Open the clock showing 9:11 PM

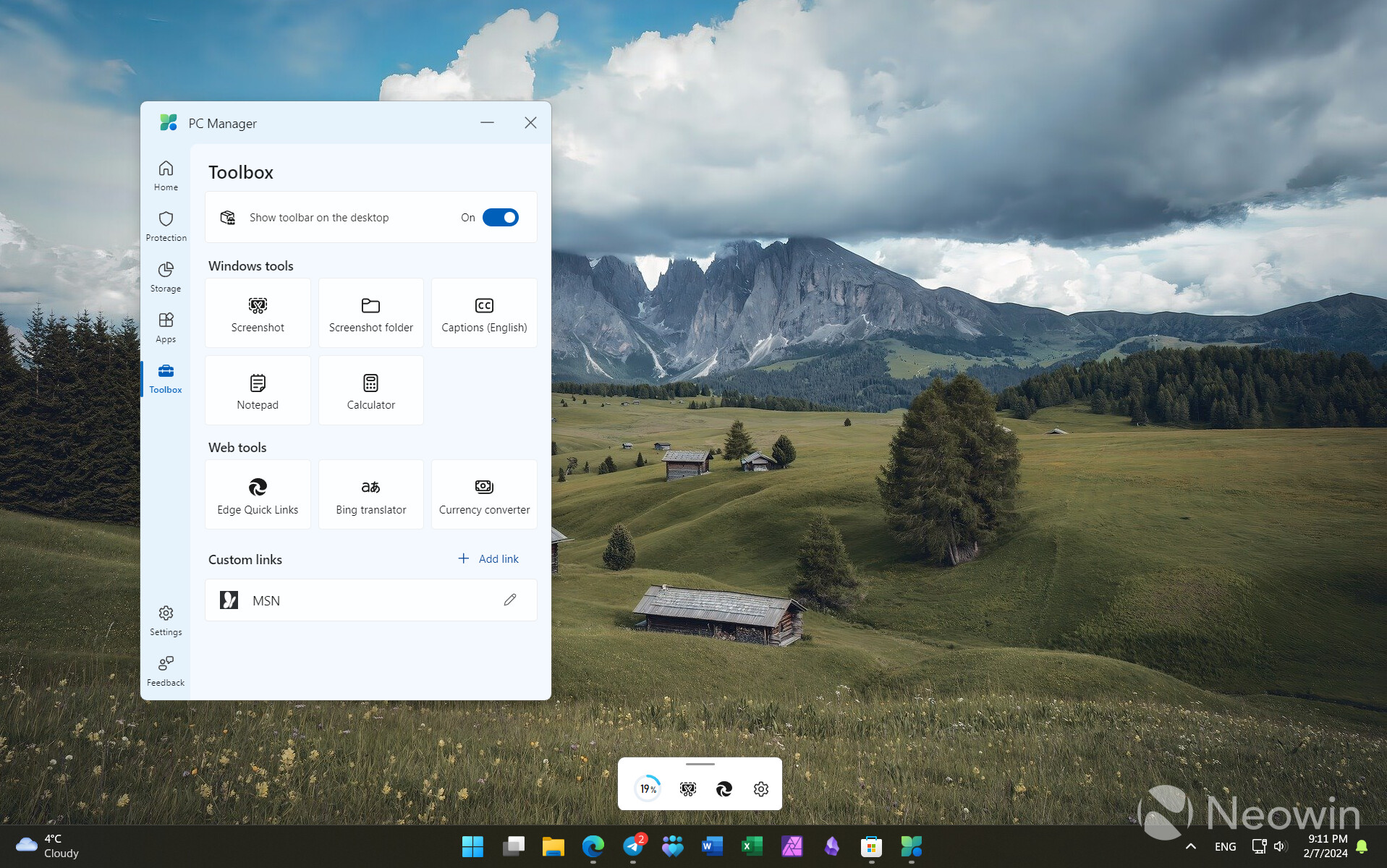click(x=1326, y=846)
